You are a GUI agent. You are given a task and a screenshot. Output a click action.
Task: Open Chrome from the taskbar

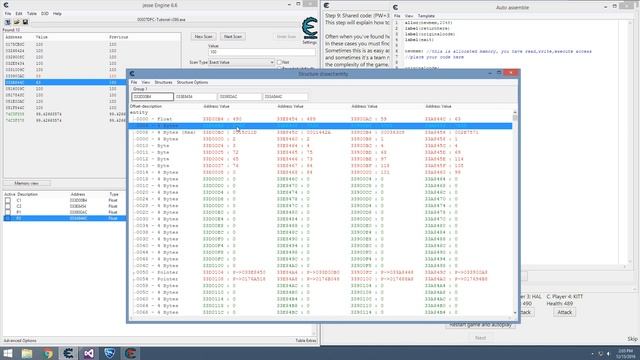[x=48, y=353]
